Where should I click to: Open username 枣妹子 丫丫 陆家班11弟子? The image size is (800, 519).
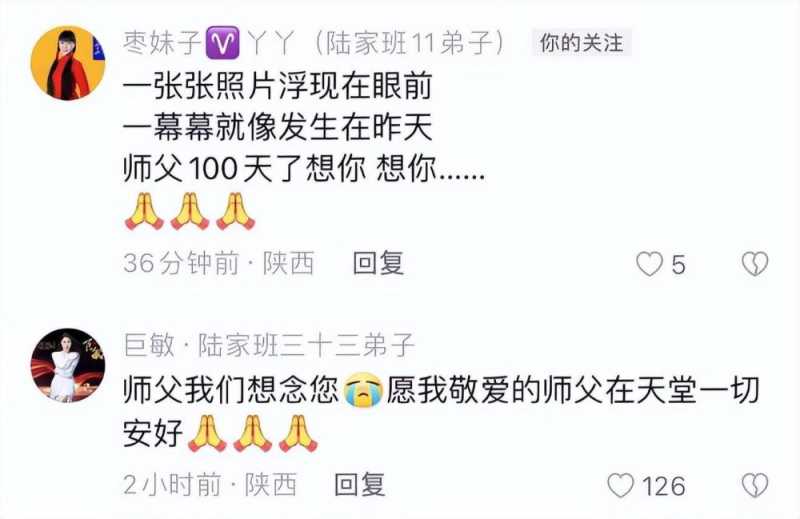314,43
